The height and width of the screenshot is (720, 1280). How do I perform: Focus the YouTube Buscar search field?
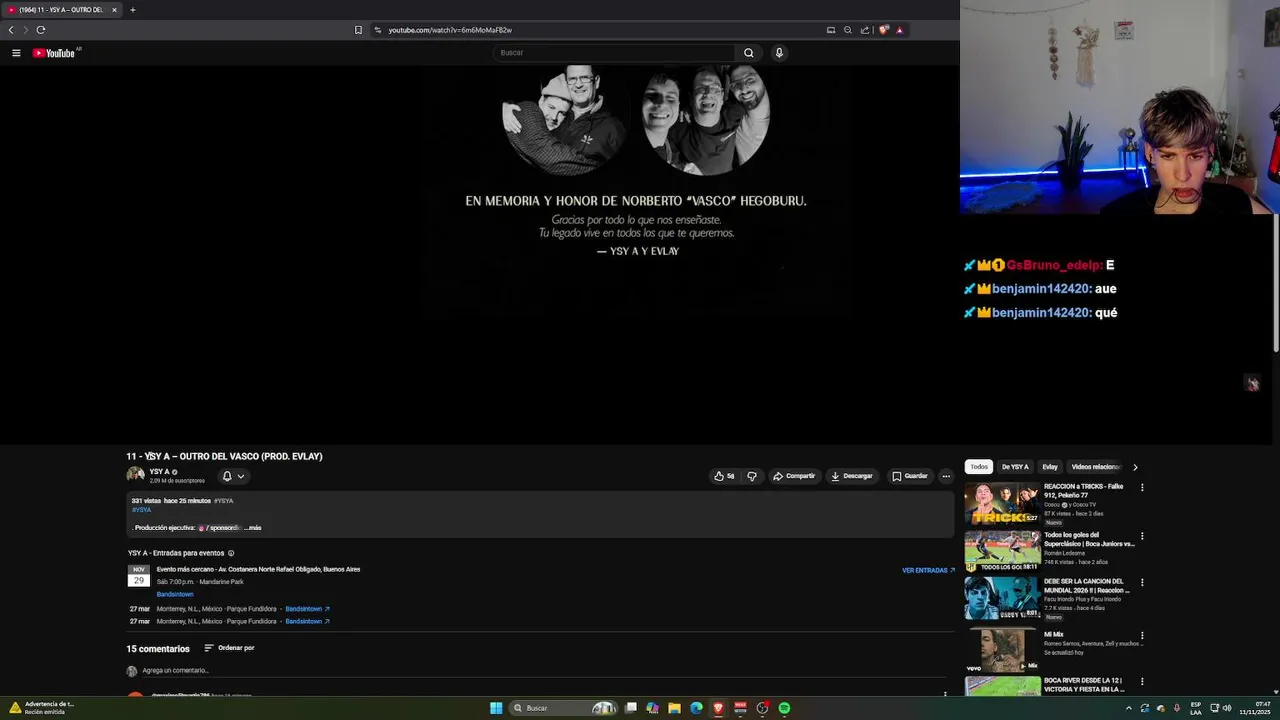pyautogui.click(x=614, y=53)
